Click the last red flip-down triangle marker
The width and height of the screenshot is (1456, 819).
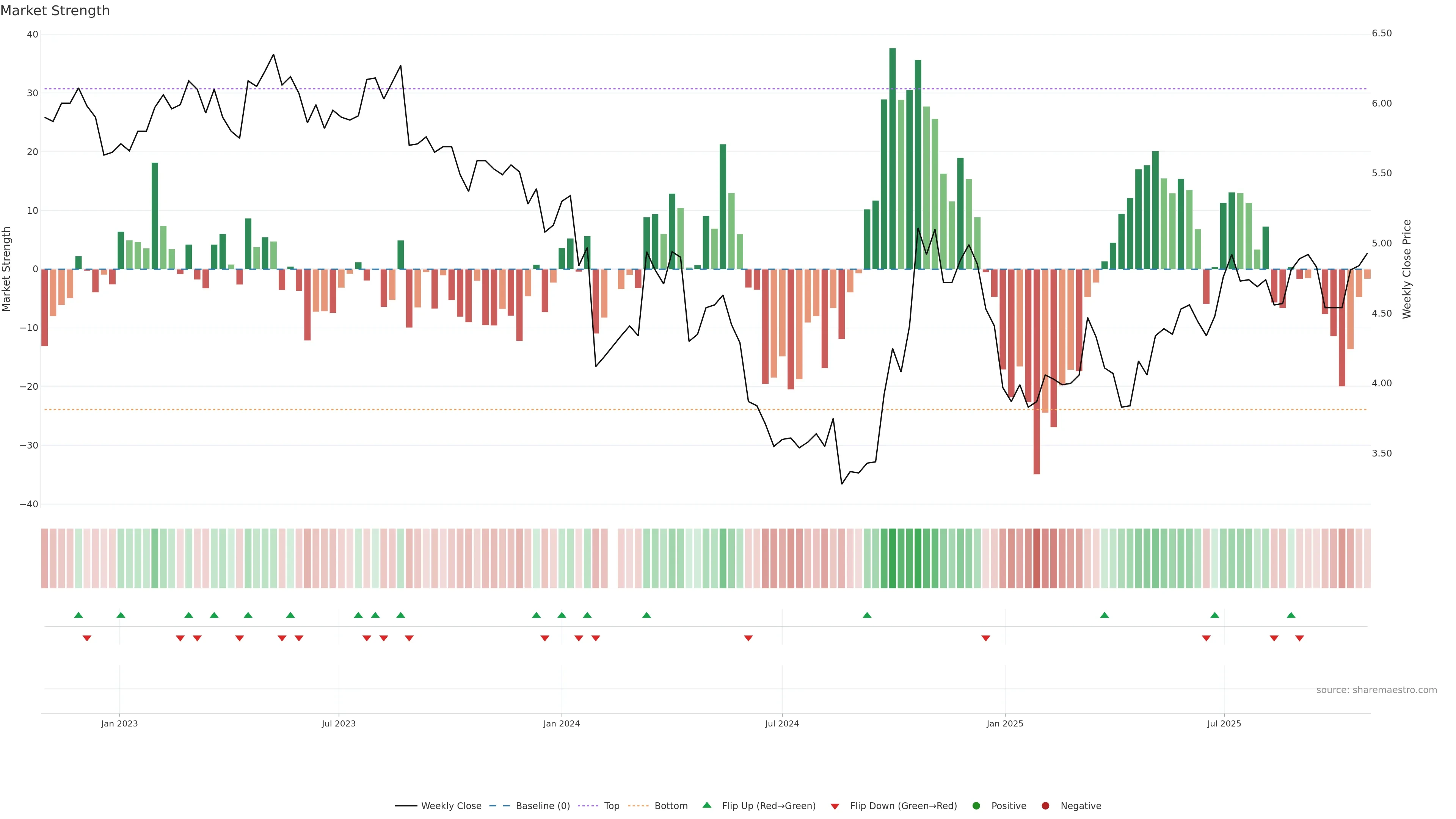(x=1299, y=638)
